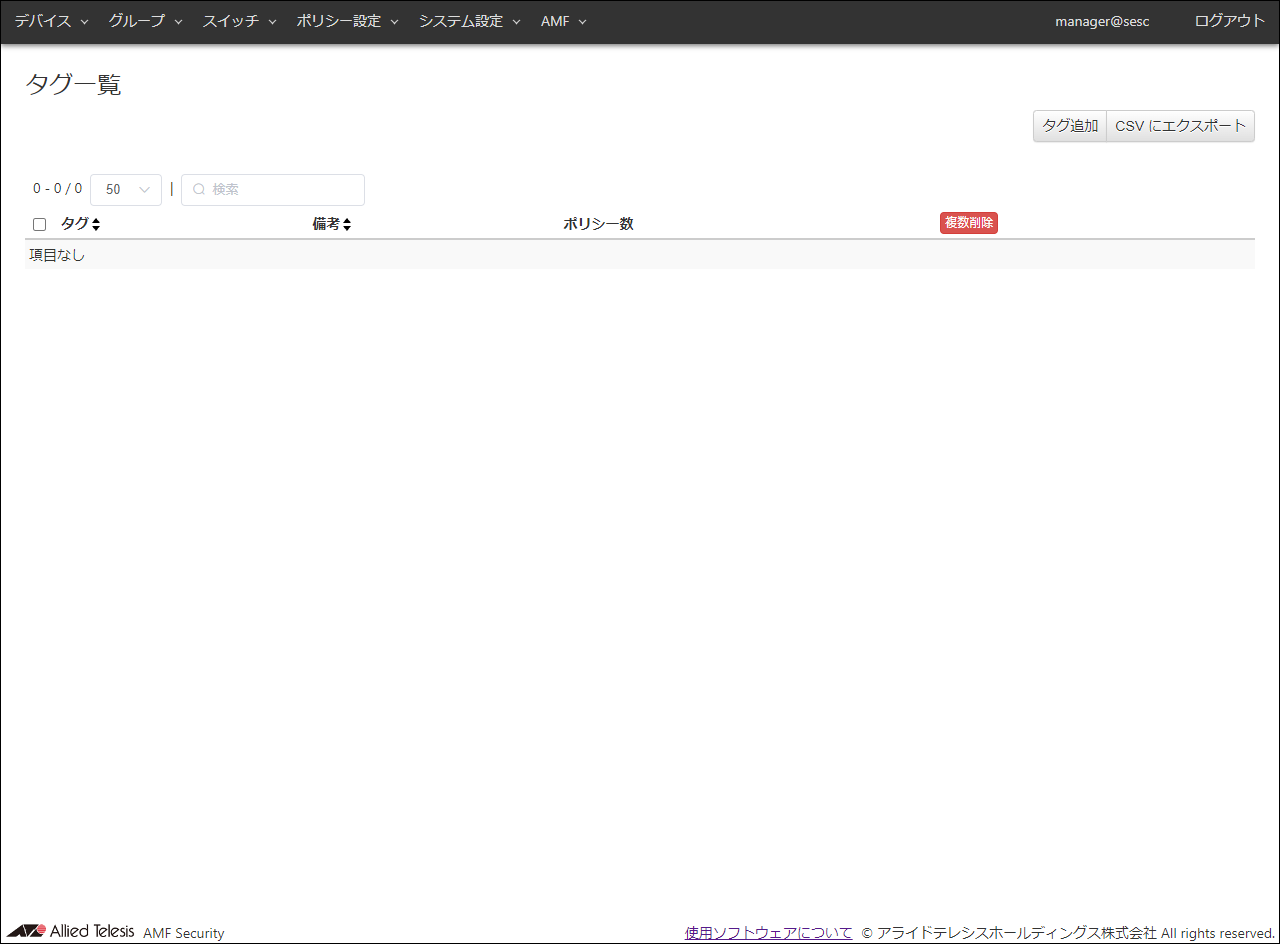Open the AMF menu in navbar
The image size is (1280, 944).
[x=563, y=21]
